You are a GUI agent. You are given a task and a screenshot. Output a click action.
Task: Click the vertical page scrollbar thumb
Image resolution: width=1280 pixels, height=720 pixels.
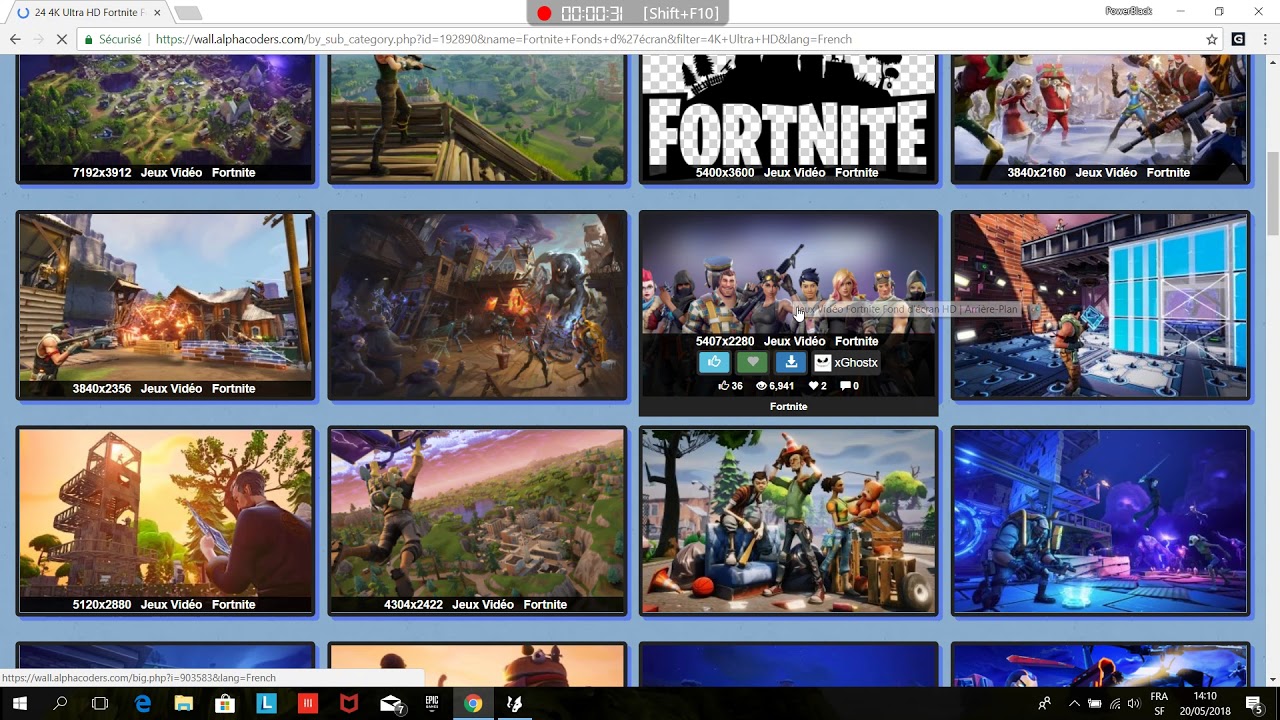(x=1273, y=193)
